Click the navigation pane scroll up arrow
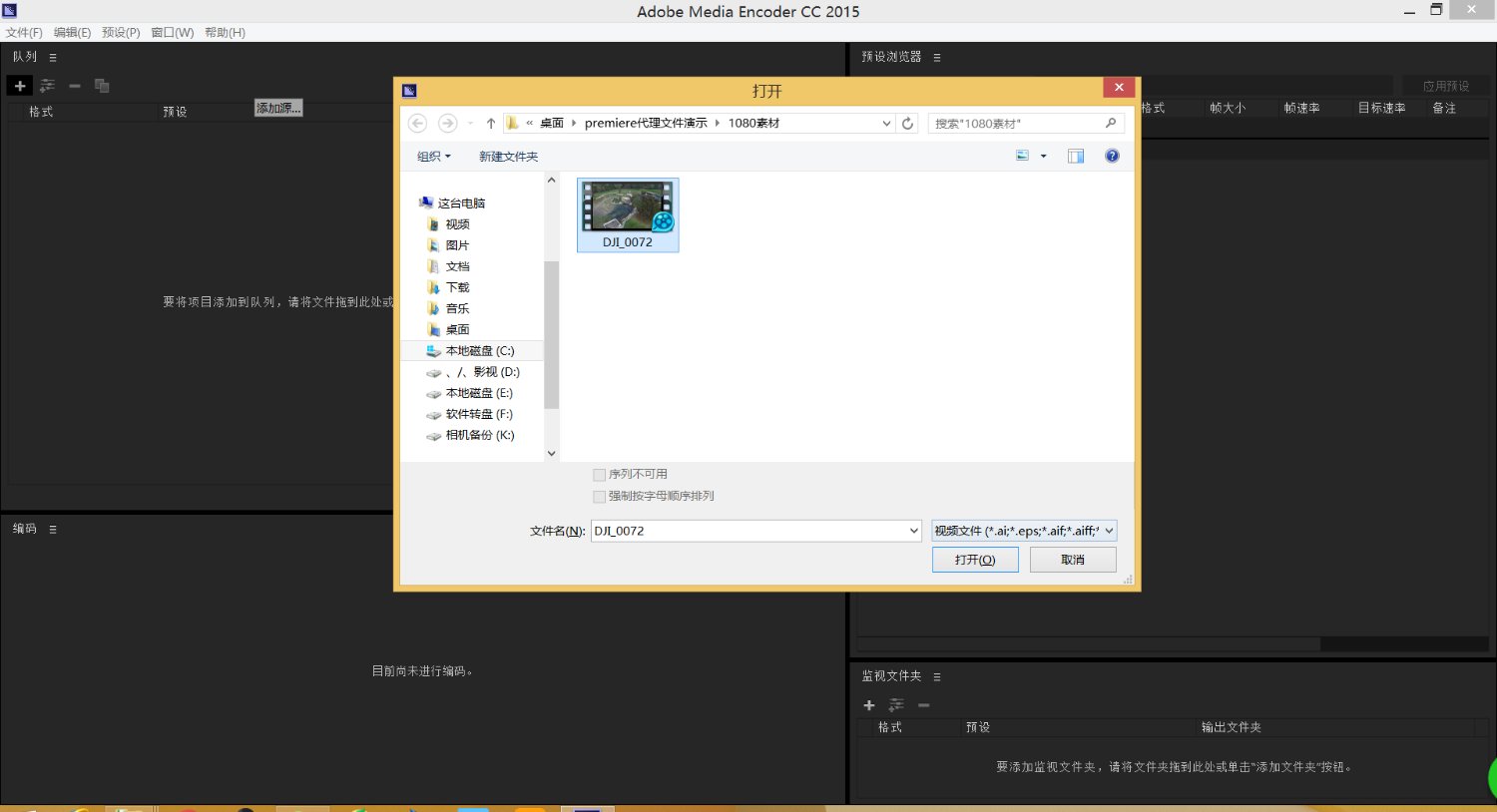This screenshot has width=1497, height=812. (551, 181)
